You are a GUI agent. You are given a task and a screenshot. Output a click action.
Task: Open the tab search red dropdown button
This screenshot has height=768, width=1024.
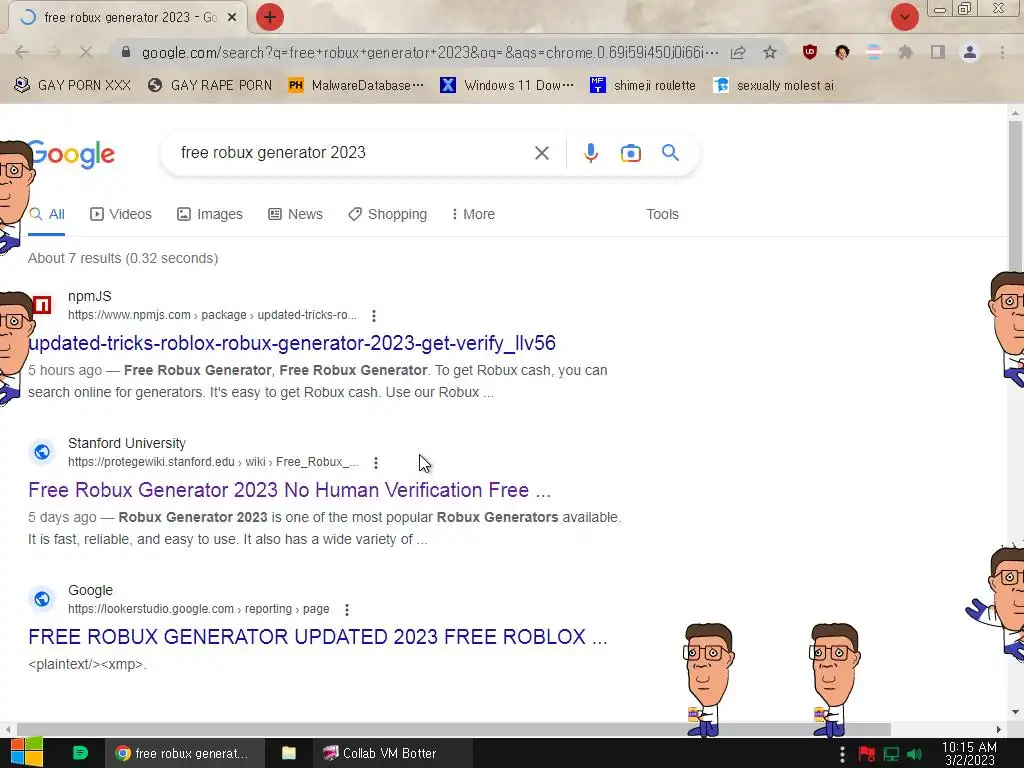coord(904,17)
